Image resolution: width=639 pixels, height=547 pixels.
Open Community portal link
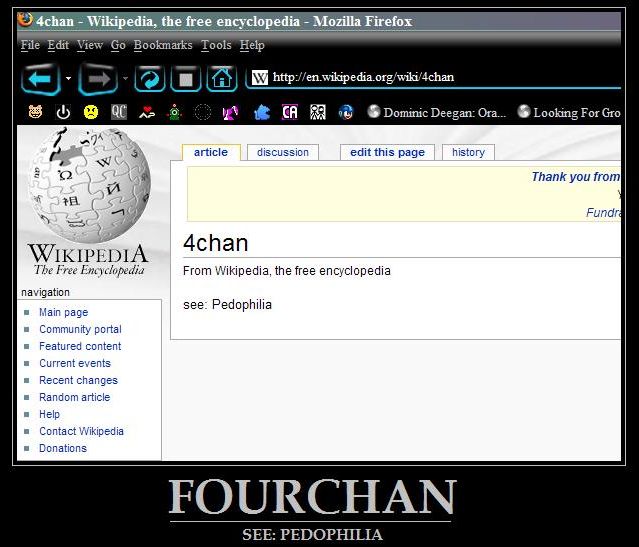point(80,329)
